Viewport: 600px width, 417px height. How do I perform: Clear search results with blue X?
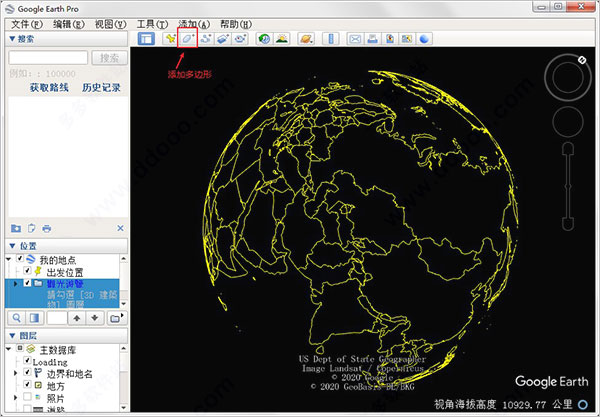click(120, 228)
